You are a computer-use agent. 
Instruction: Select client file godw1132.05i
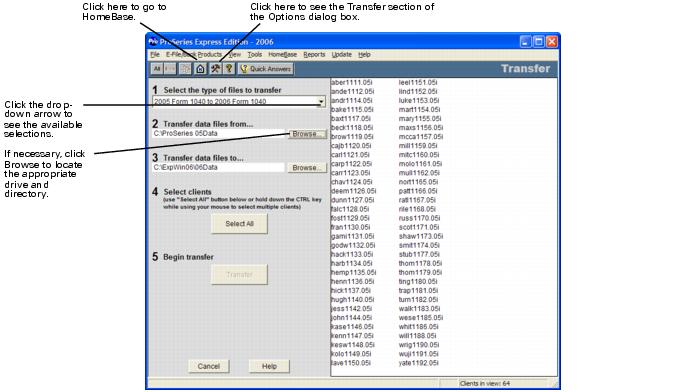[353, 245]
